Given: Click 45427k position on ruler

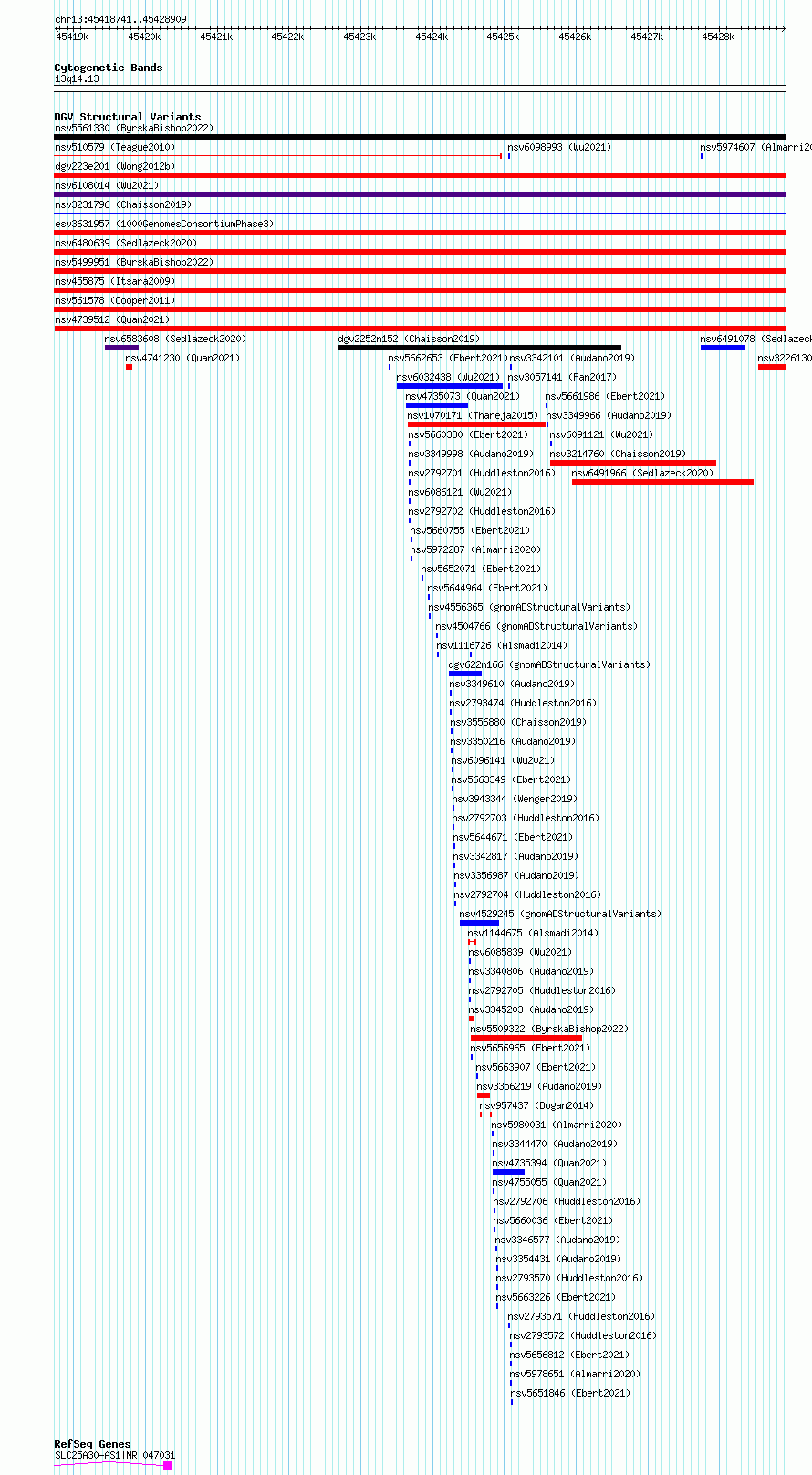Looking at the screenshot, I should pos(647,37).
